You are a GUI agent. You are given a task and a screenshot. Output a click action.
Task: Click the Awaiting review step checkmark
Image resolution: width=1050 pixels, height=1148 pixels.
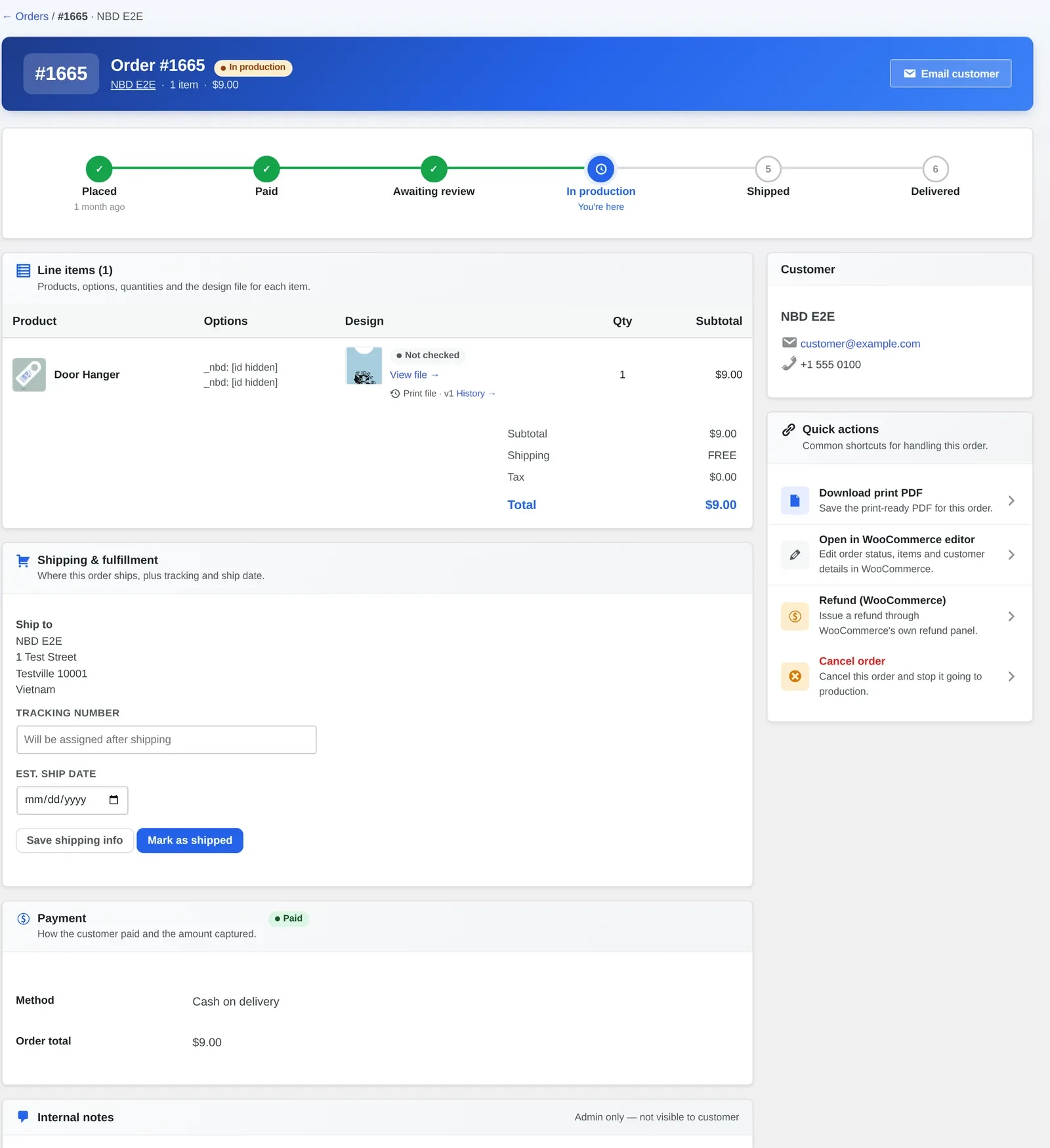(x=434, y=169)
